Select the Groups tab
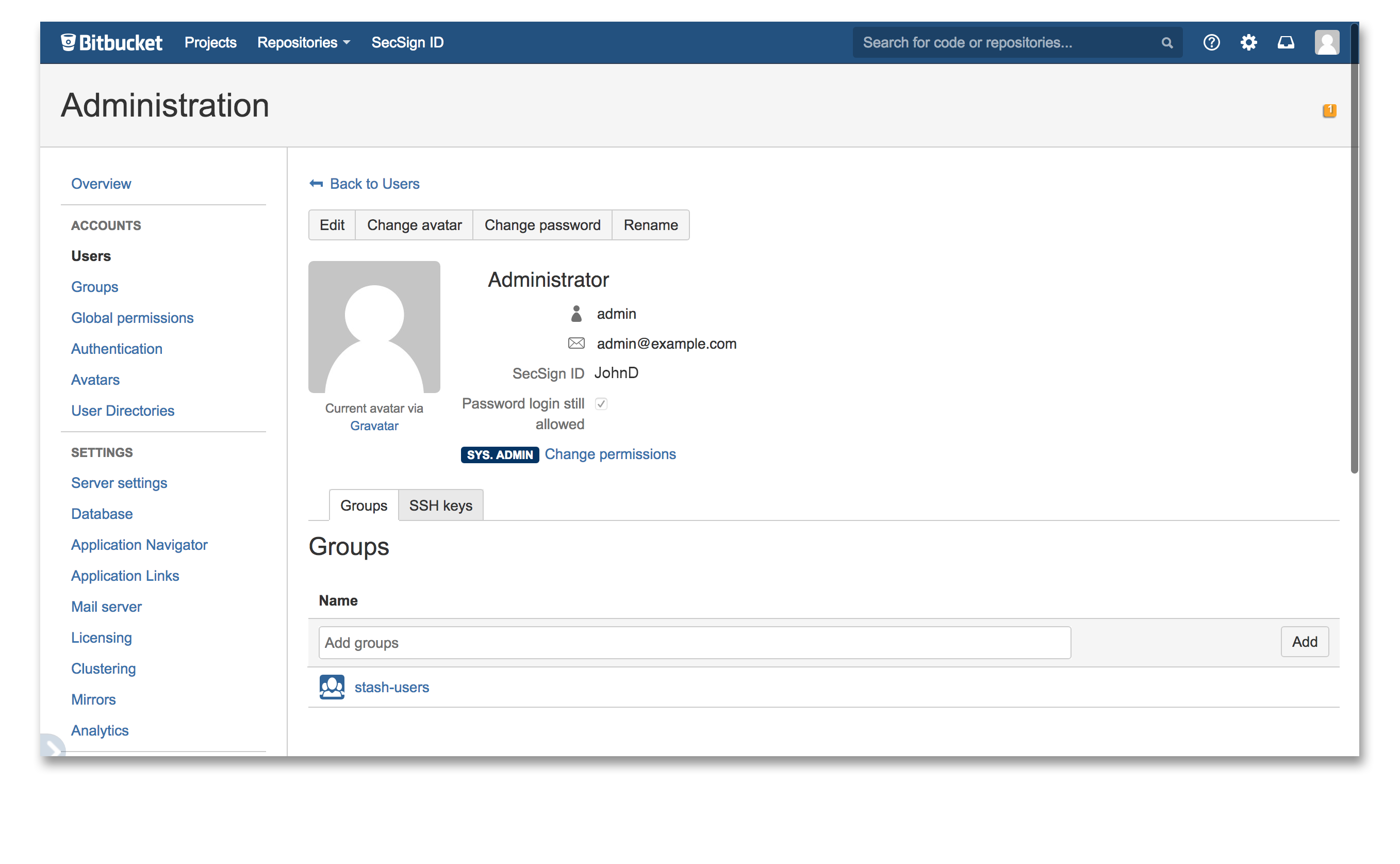1400x864 pixels. point(364,506)
